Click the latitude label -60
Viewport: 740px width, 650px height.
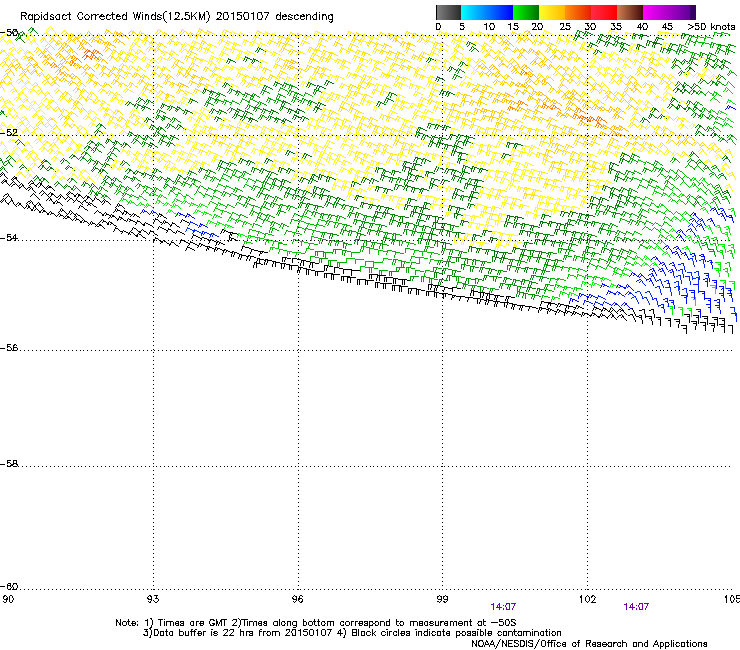tap(9, 586)
